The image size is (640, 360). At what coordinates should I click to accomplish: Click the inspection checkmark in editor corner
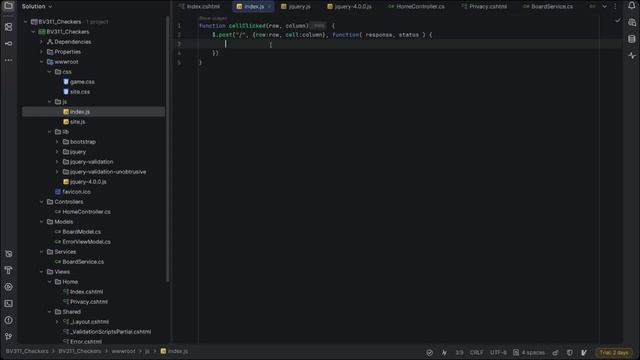tap(618, 20)
